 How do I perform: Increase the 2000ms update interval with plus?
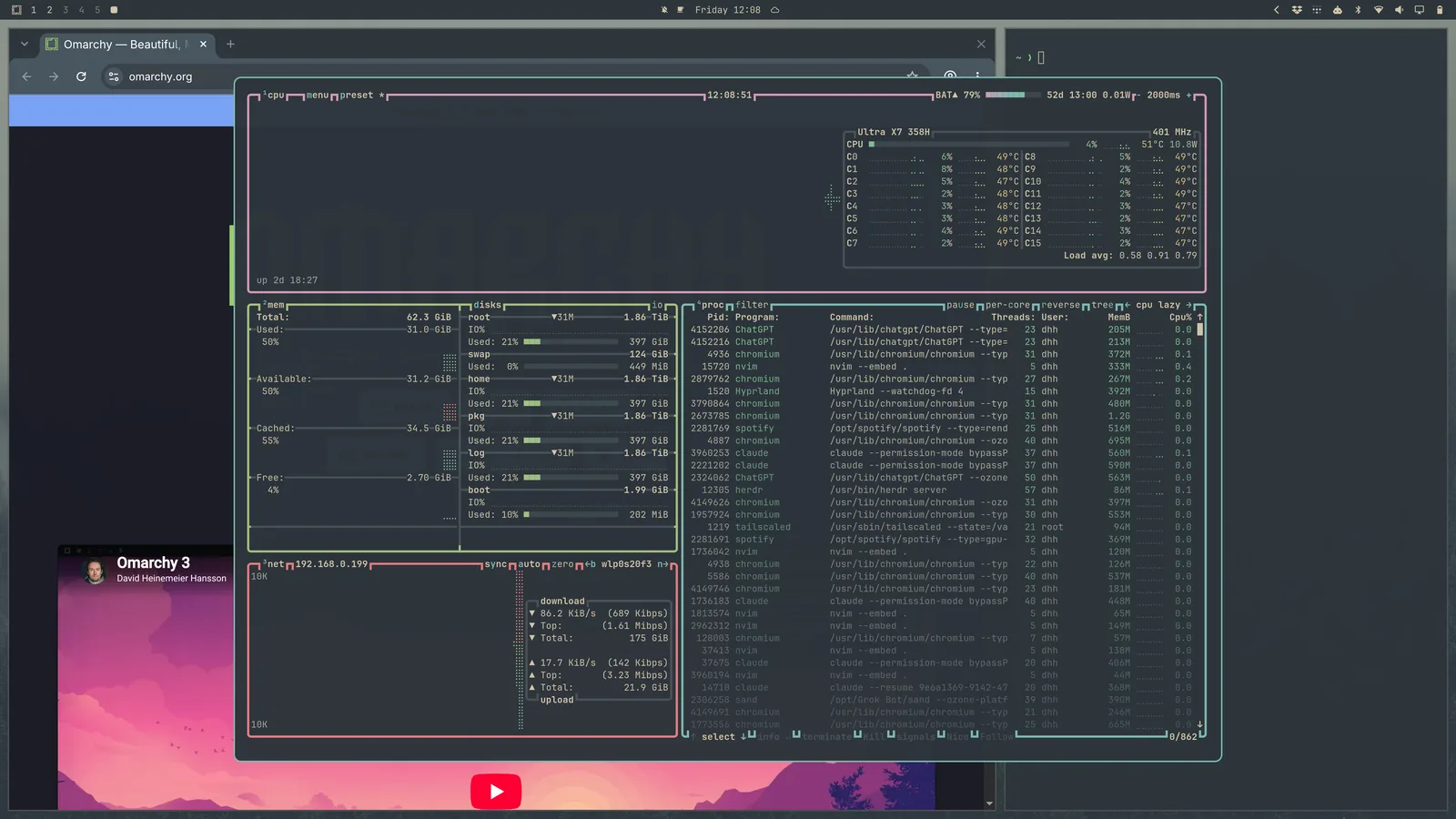click(1188, 95)
